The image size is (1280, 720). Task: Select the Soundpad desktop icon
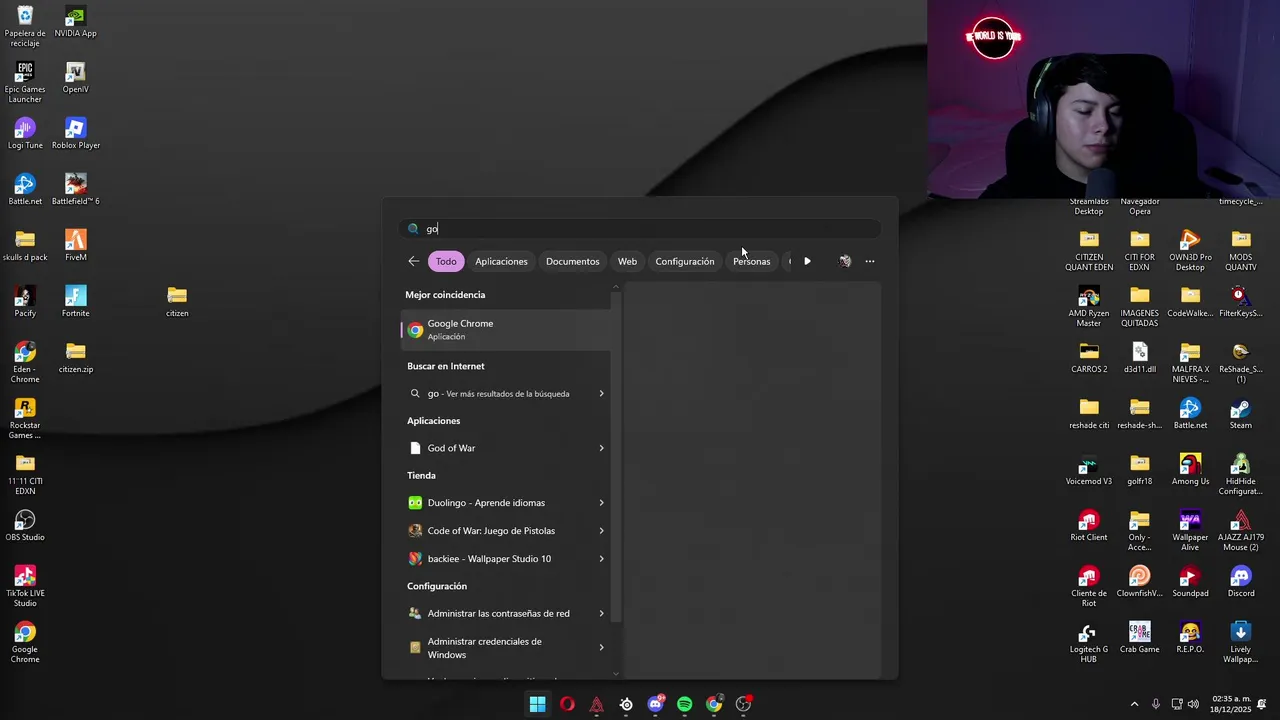[x=1190, y=582]
